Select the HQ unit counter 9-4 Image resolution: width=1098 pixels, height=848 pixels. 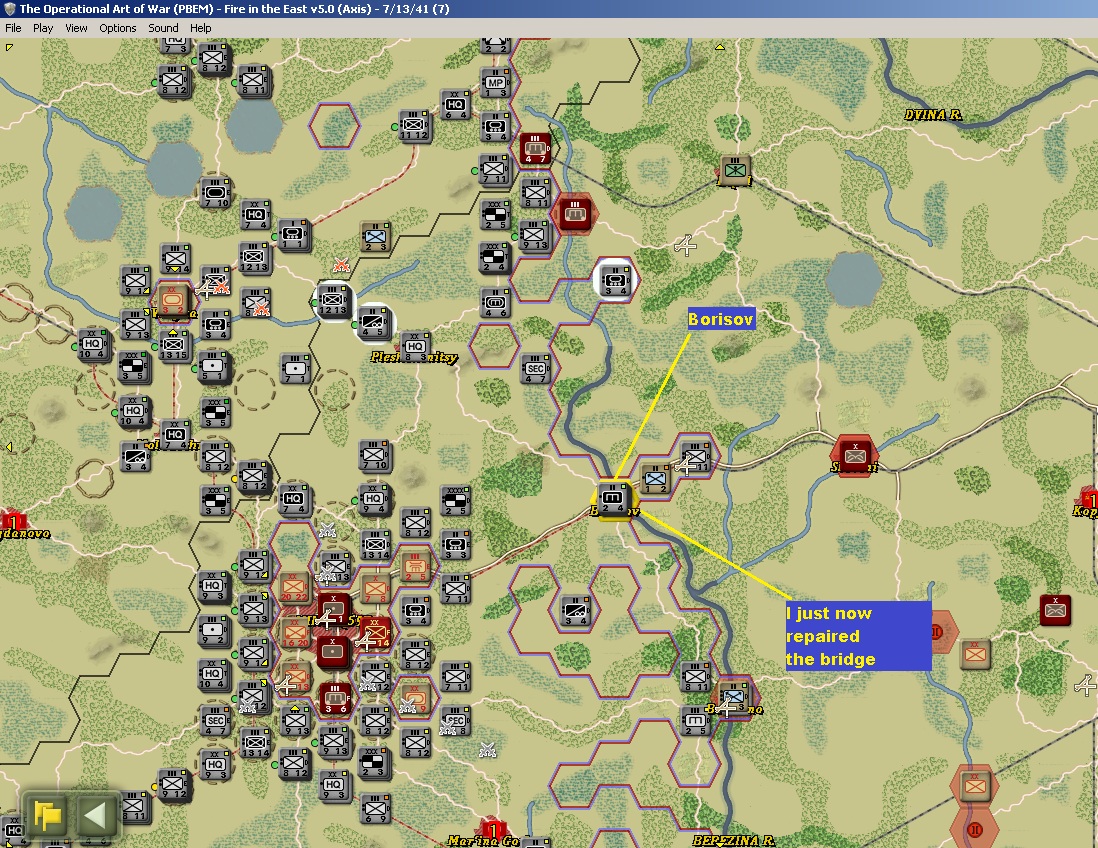click(x=374, y=499)
